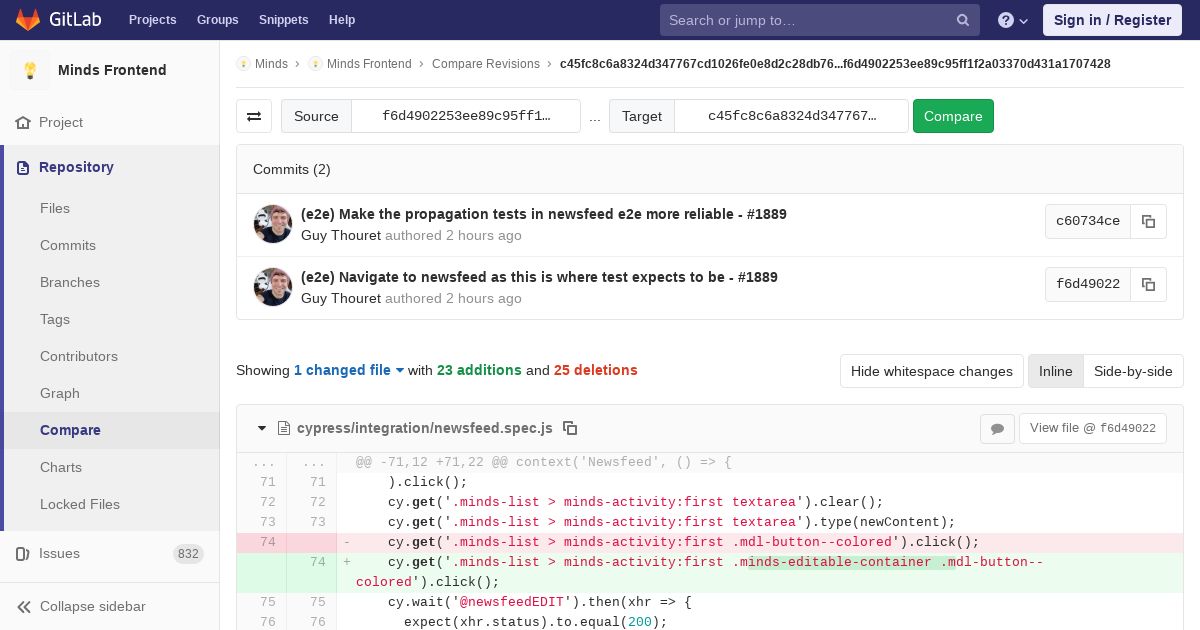Click the GitLab fox logo
This screenshot has height=630, width=1200.
click(28, 20)
